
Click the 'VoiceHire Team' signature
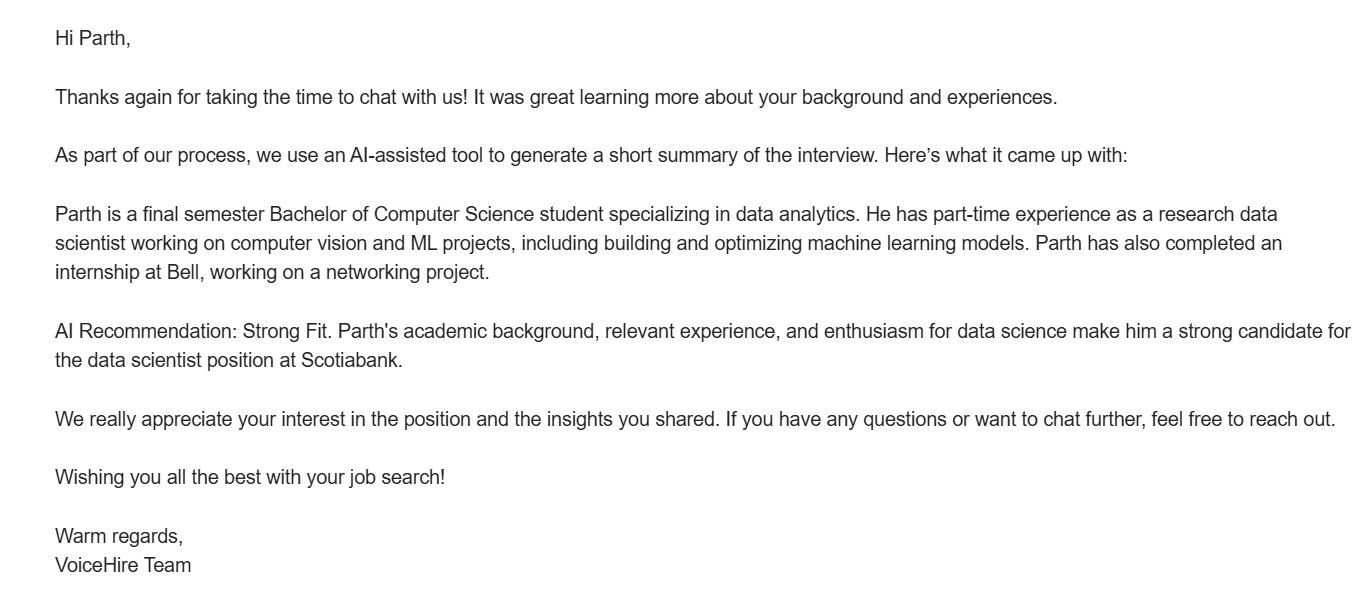coord(123,565)
